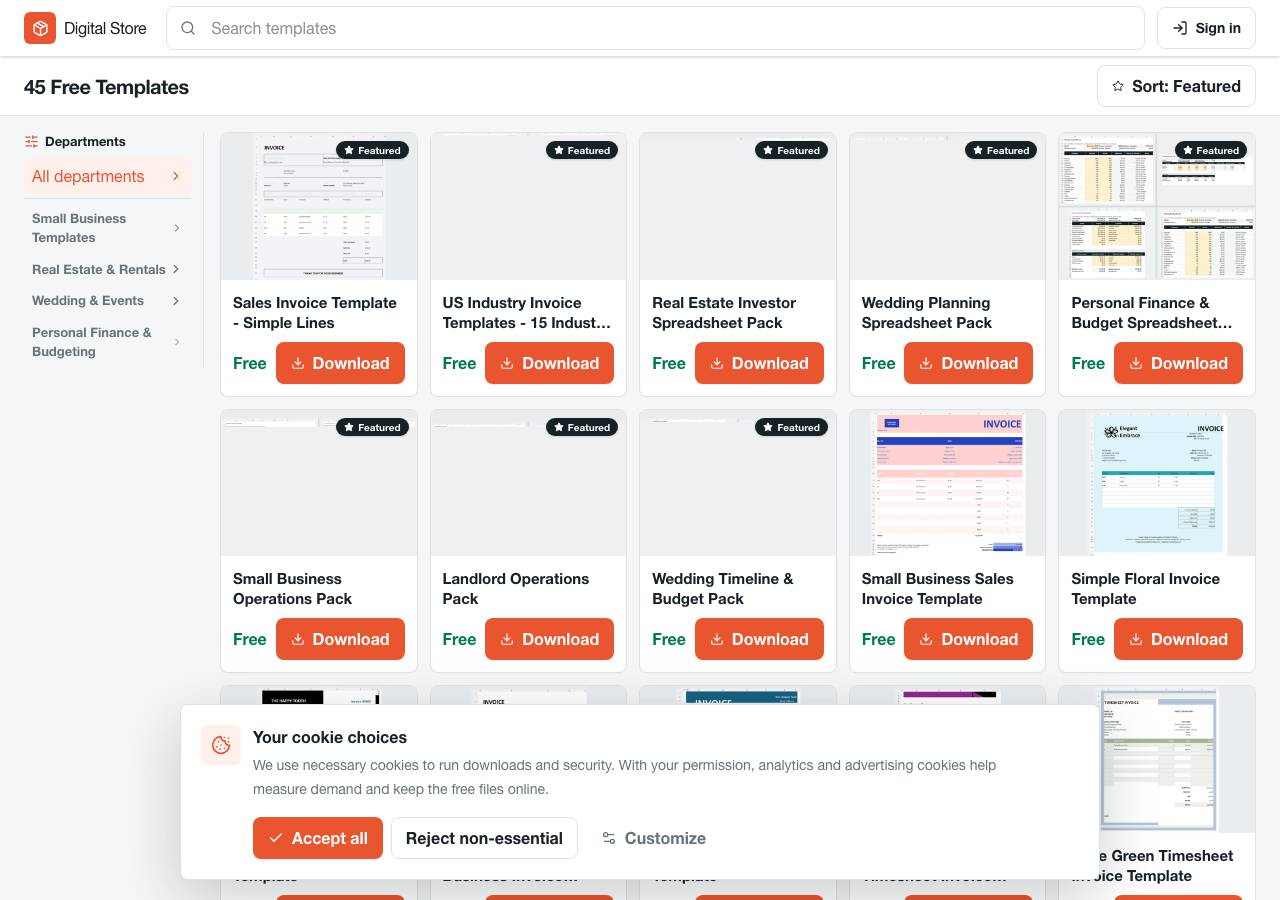Click Reject non-essential cookies
The width and height of the screenshot is (1280, 900).
pyautogui.click(x=484, y=838)
